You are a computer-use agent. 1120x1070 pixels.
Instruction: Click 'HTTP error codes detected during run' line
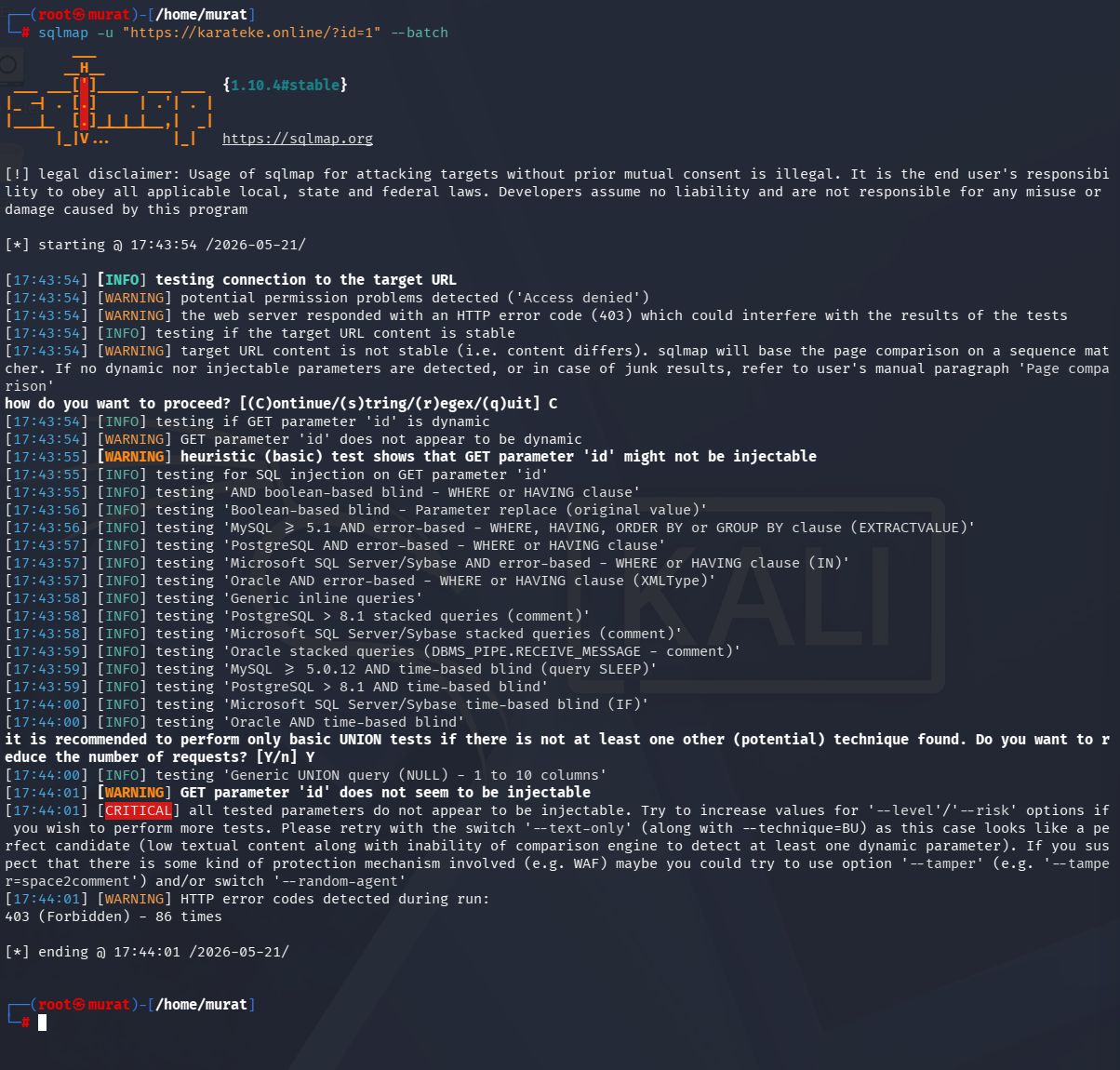pyautogui.click(x=247, y=899)
